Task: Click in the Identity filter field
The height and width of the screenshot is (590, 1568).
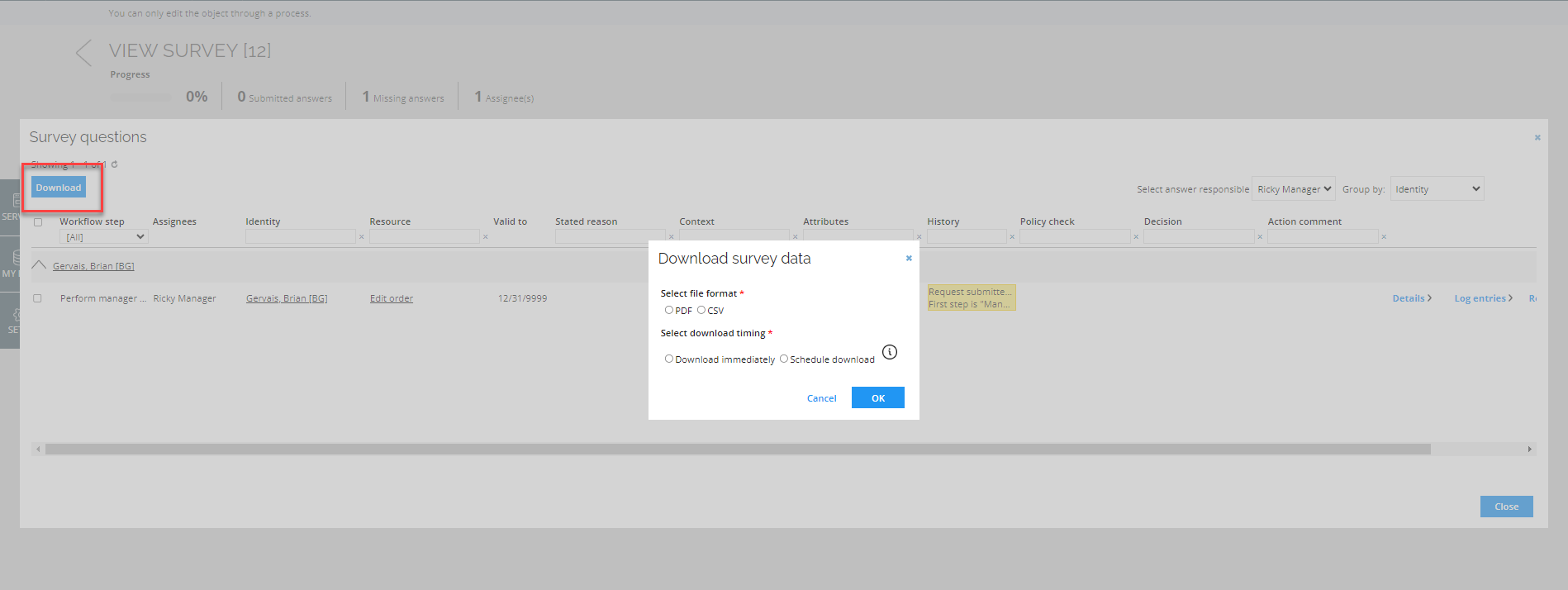Action: (x=301, y=237)
